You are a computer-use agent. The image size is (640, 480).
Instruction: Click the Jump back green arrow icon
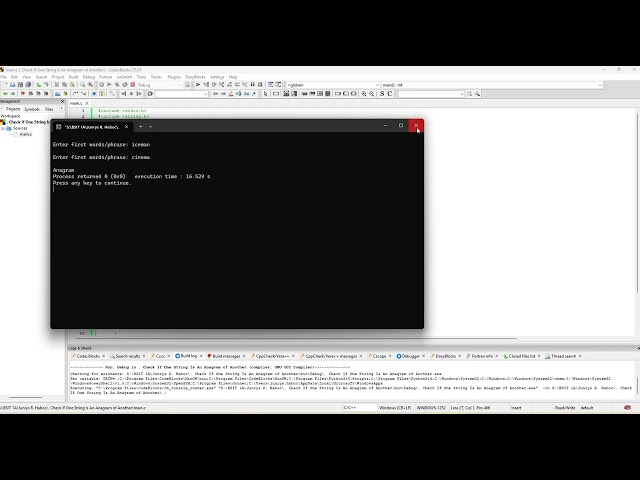click(5, 93)
